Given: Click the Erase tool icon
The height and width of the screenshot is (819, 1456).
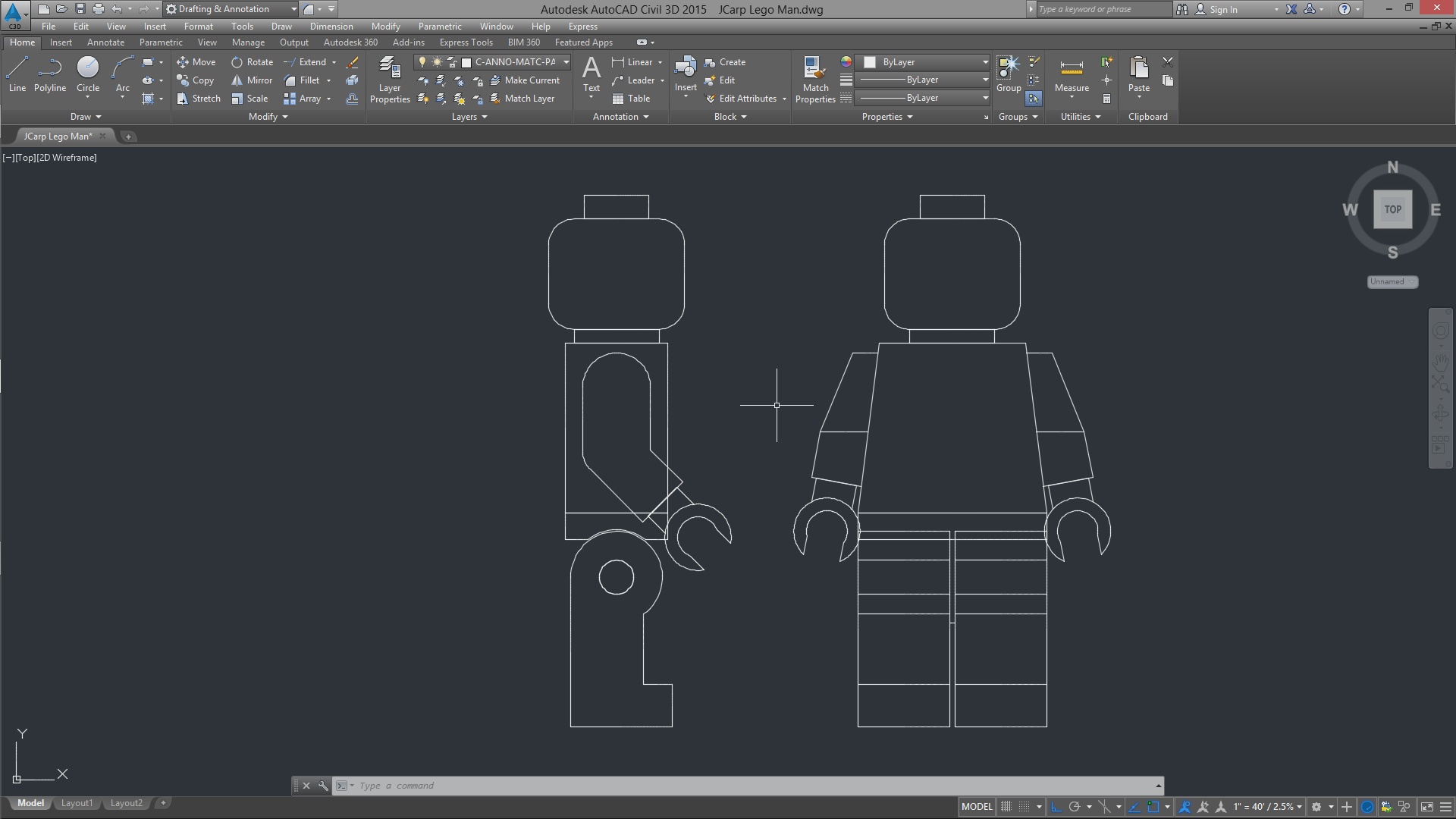Looking at the screenshot, I should click(x=352, y=62).
